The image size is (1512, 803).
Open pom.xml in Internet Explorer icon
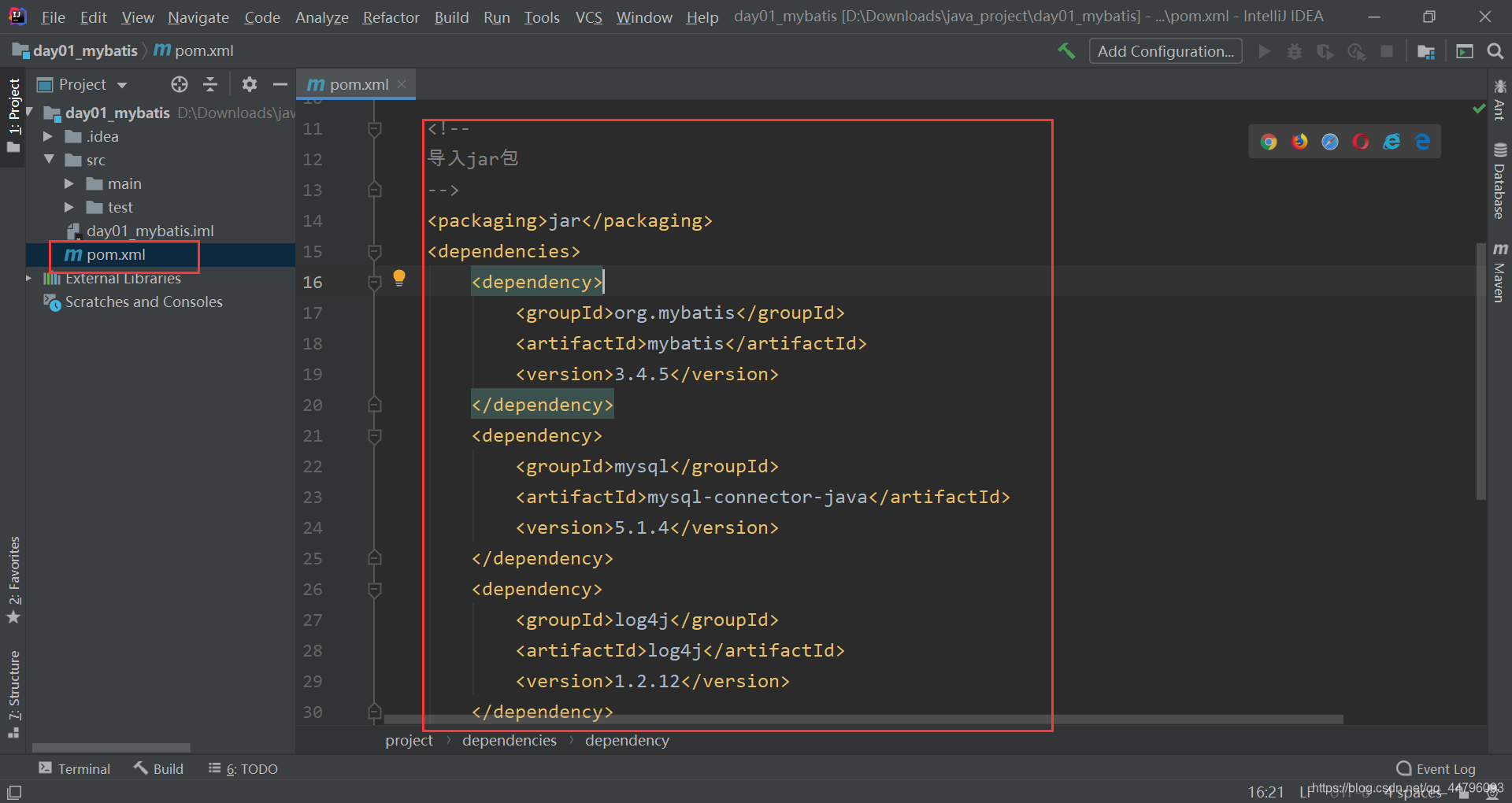tap(1392, 142)
